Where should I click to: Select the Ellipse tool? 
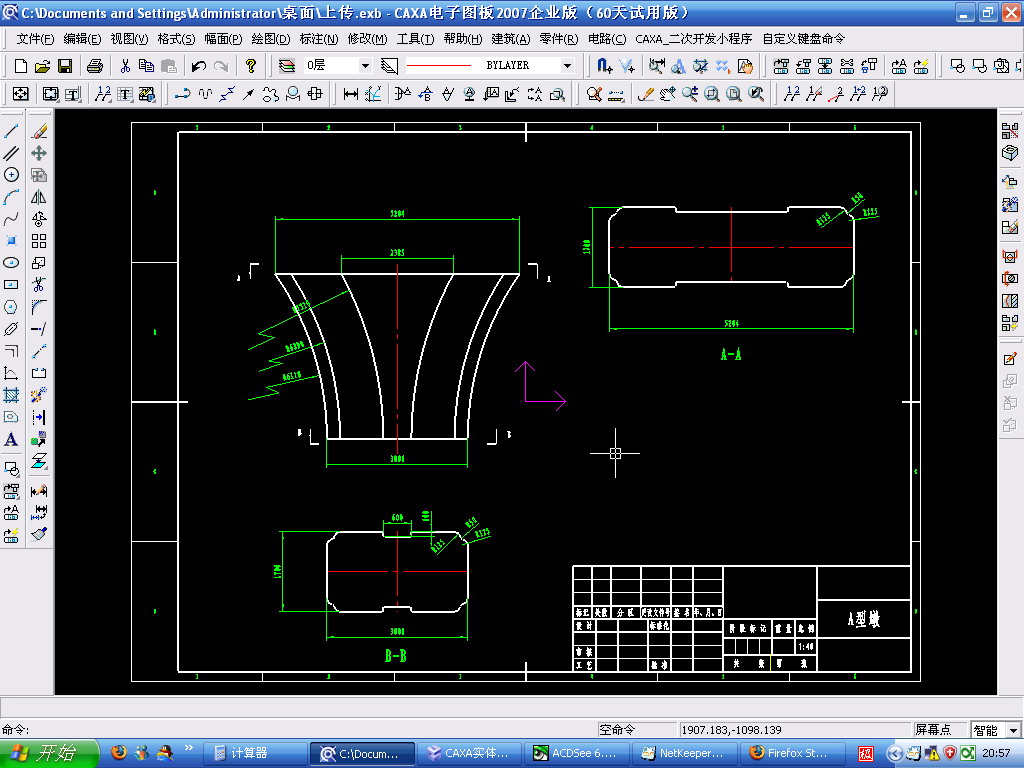[11, 263]
